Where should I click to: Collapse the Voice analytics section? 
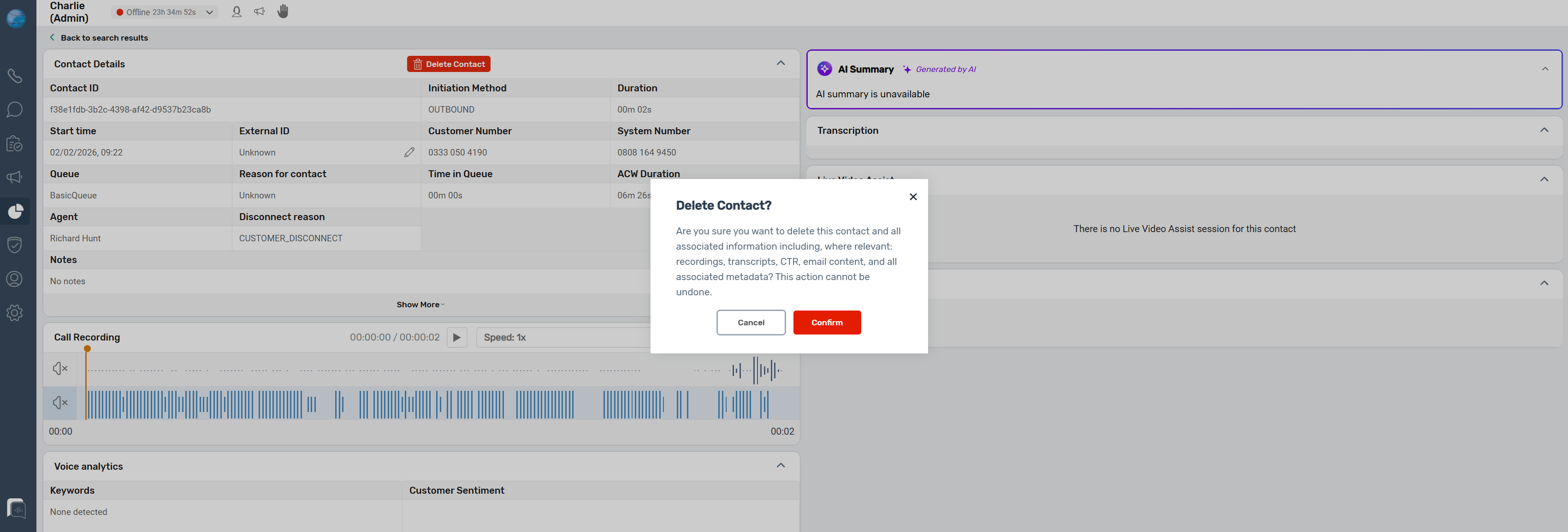781,466
